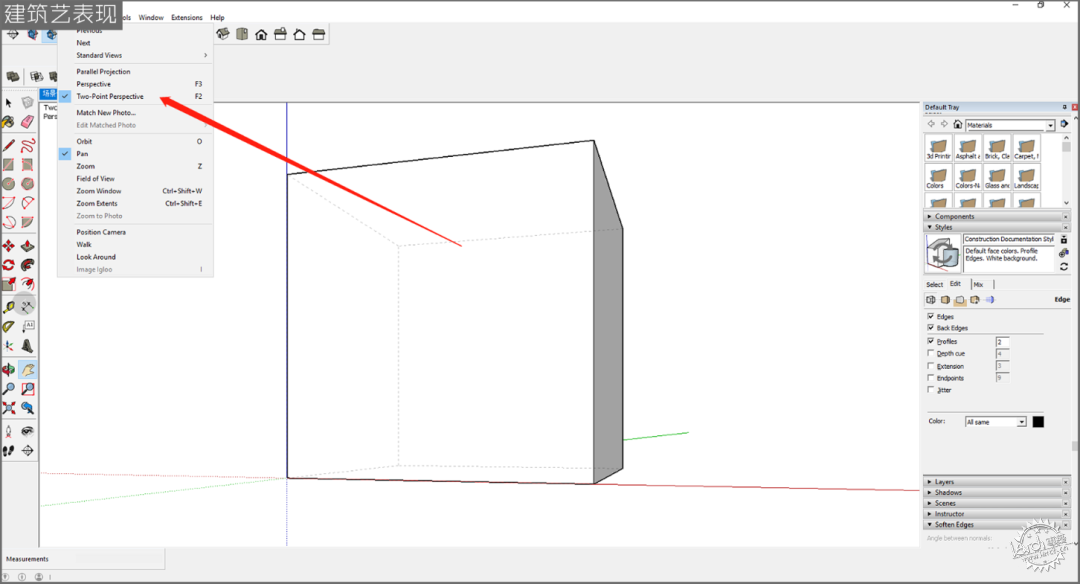Activate the Move tool
Screen dimensions: 1080x584
coord(9,246)
